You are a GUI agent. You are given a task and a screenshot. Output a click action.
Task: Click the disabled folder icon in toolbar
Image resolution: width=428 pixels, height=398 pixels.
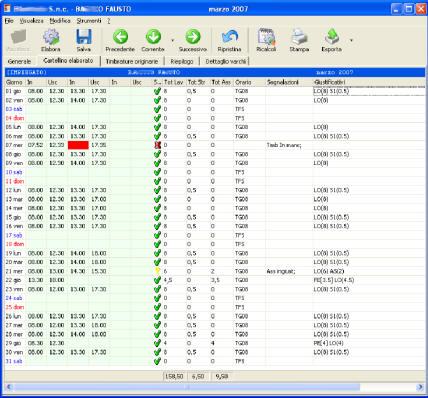point(18,37)
